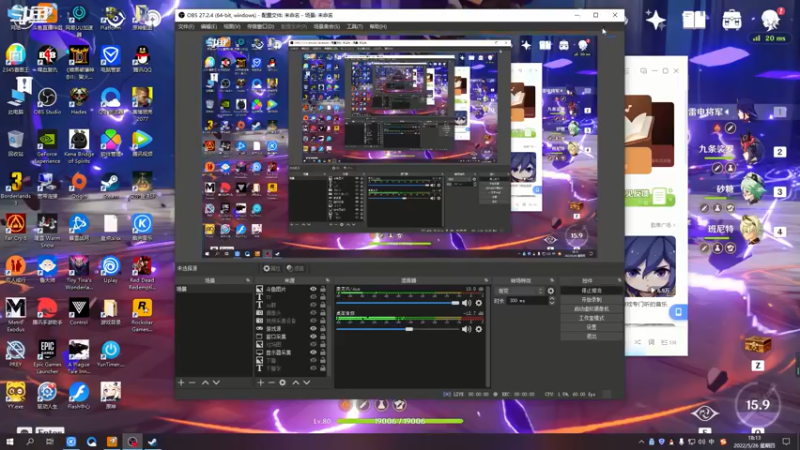The height and width of the screenshot is (450, 800).
Task: Toggle visibility of 显示器采集 source
Action: [x=313, y=353]
